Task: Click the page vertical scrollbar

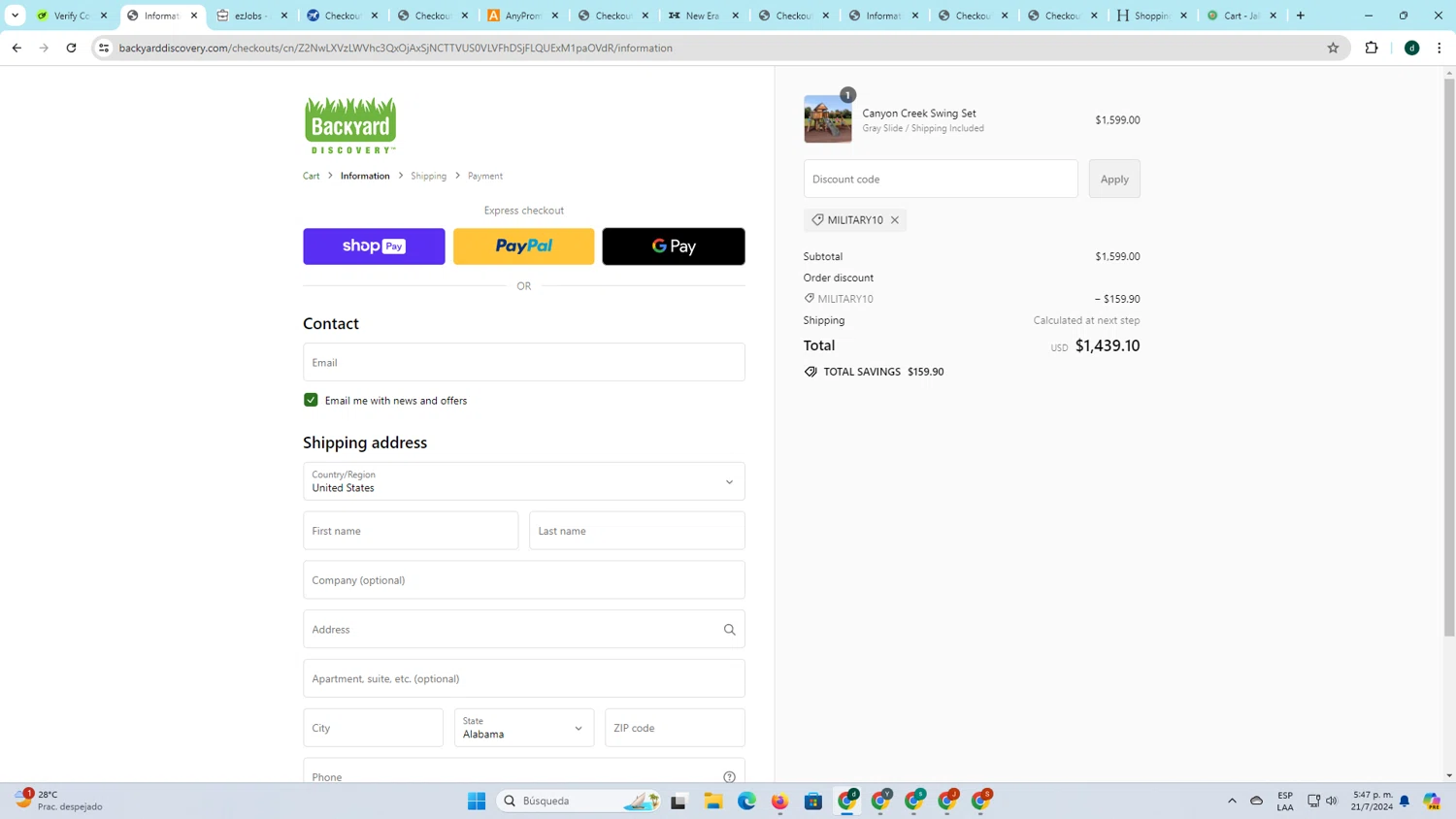Action: (1449, 357)
